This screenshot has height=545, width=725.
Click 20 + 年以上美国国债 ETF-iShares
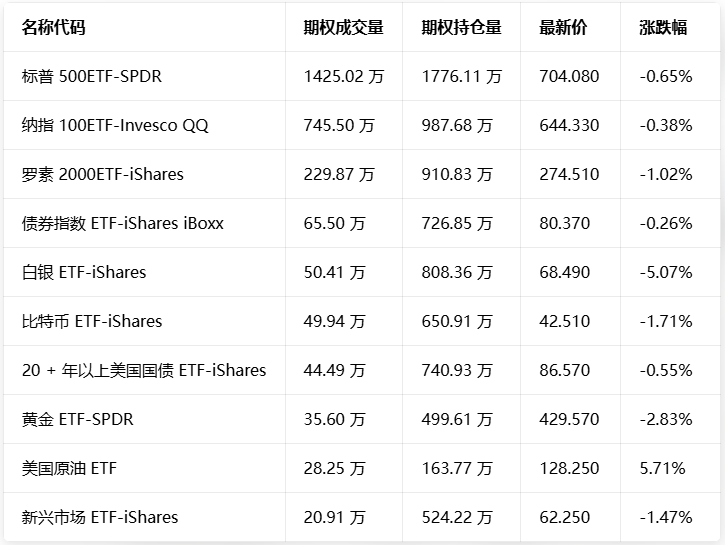click(144, 370)
